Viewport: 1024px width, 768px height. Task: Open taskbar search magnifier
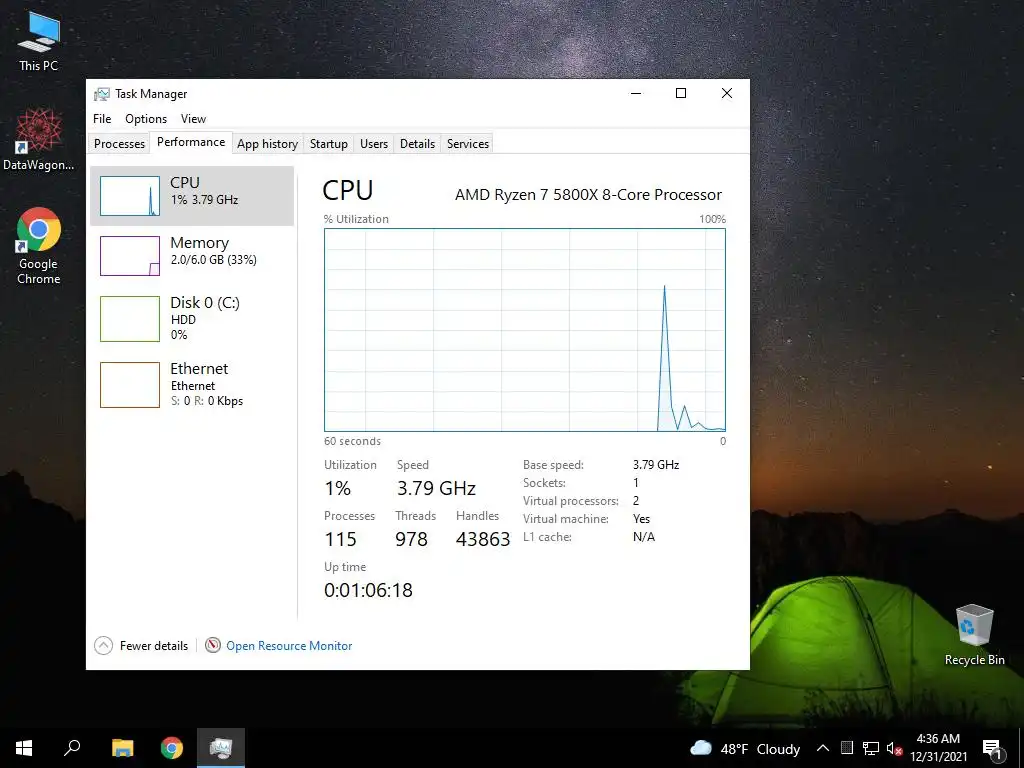tap(72, 748)
